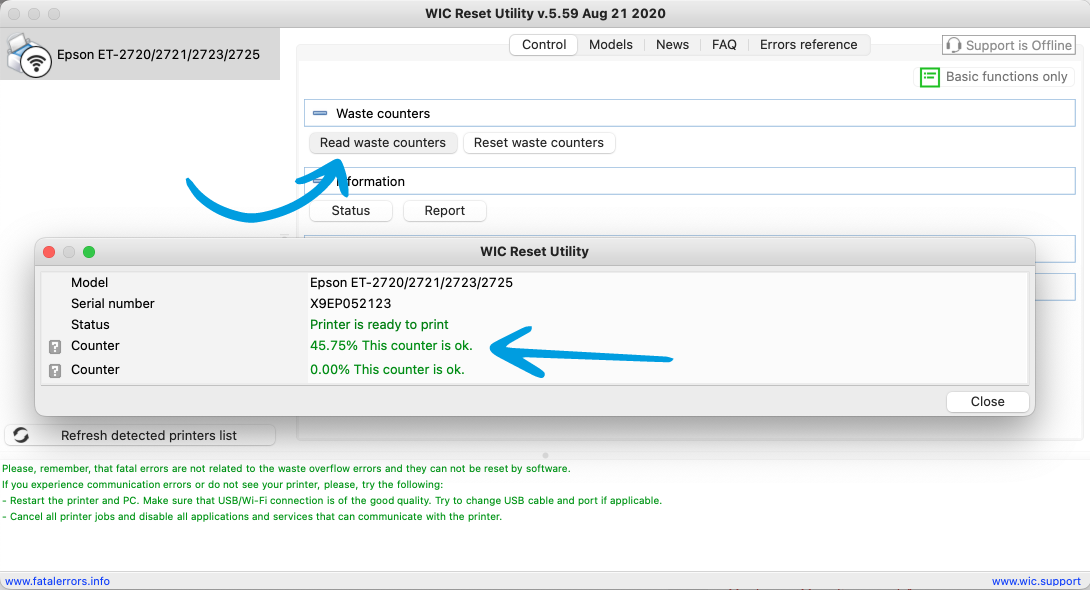
Task: Click 'Restart the printer and PC' message line
Action: 332,500
